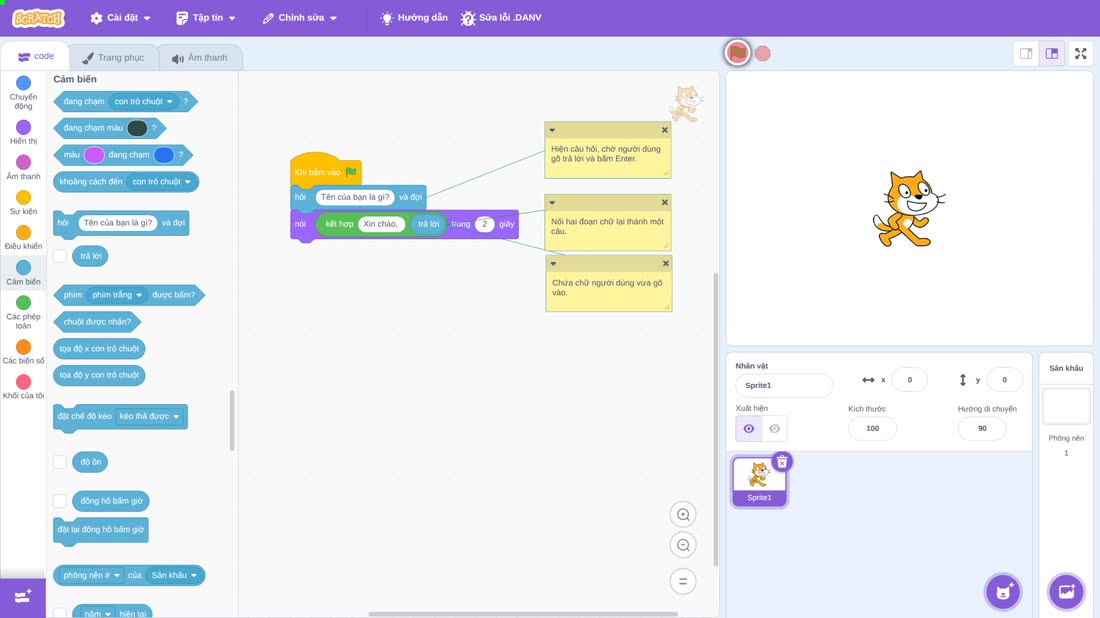This screenshot has width=1100, height=618.
Task: Select the Khối của tôi block category
Action: point(23,387)
